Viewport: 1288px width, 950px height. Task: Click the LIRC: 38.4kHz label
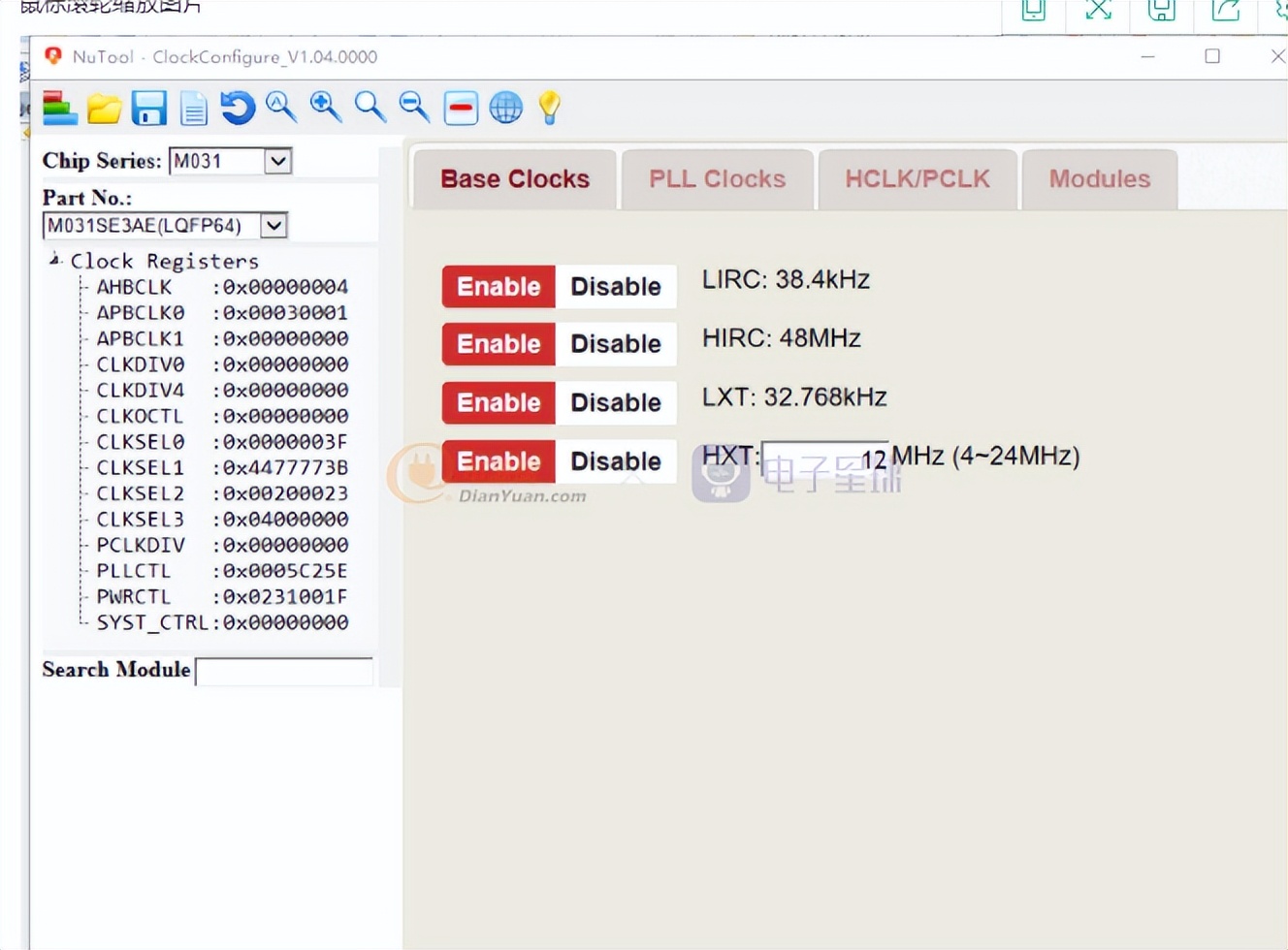[786, 279]
